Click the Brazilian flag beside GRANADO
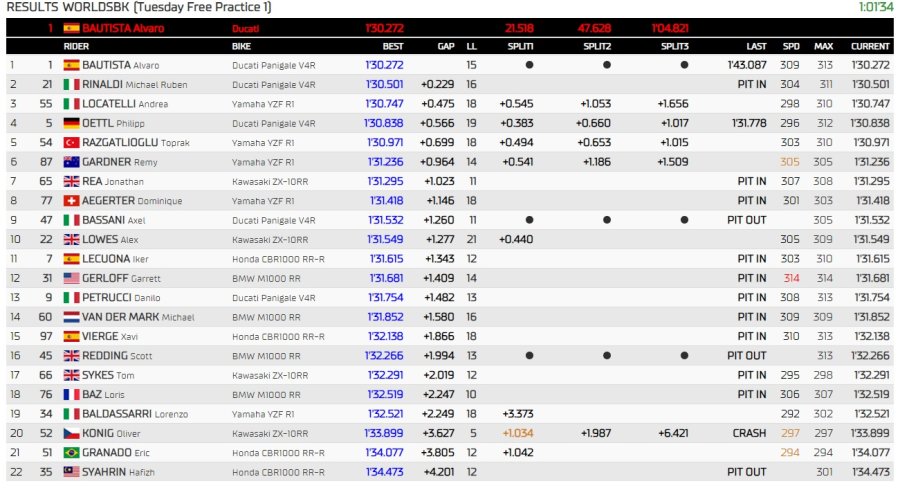The image size is (900, 488). 71,452
